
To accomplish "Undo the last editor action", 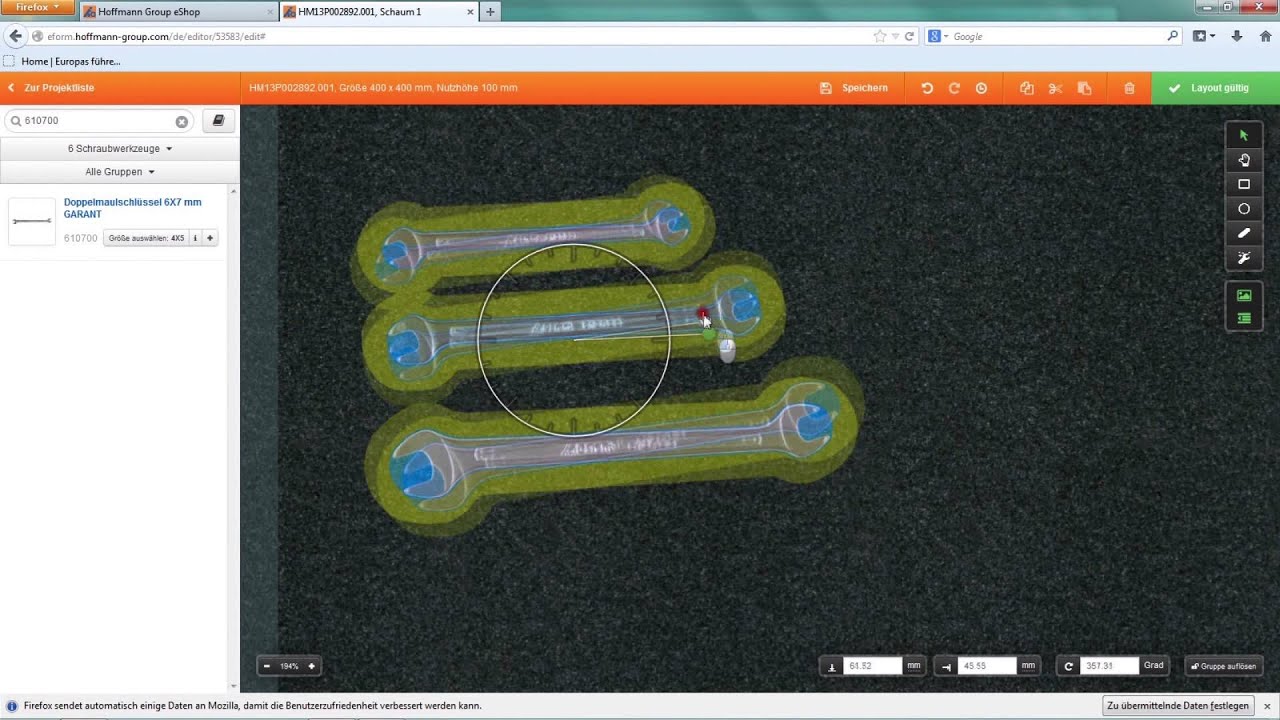I will coord(927,88).
